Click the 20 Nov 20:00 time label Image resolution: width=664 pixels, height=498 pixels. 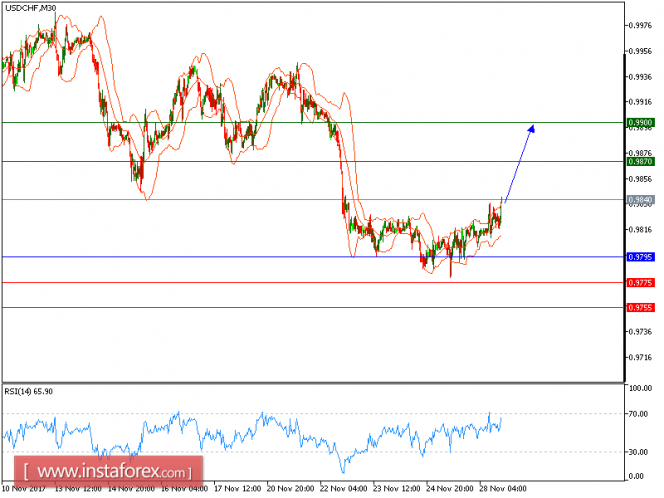290,489
